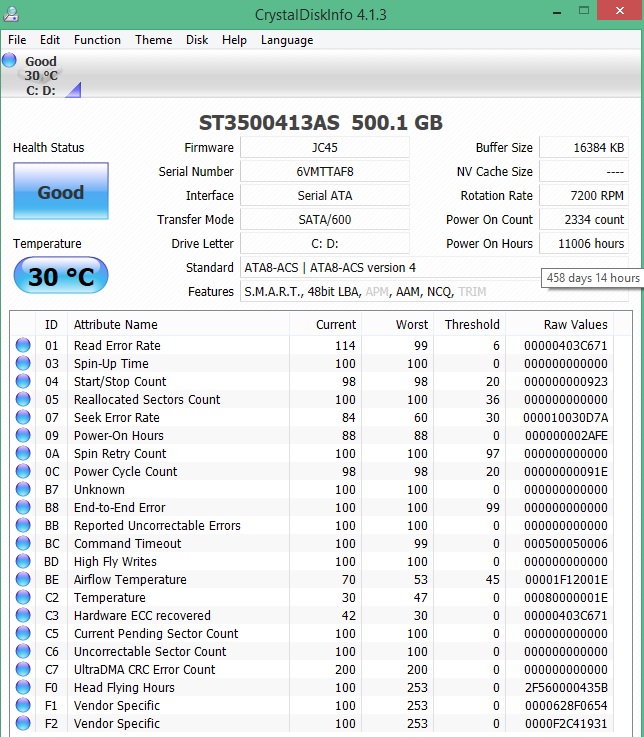Click the Drive Letter C: D: field

(x=325, y=243)
